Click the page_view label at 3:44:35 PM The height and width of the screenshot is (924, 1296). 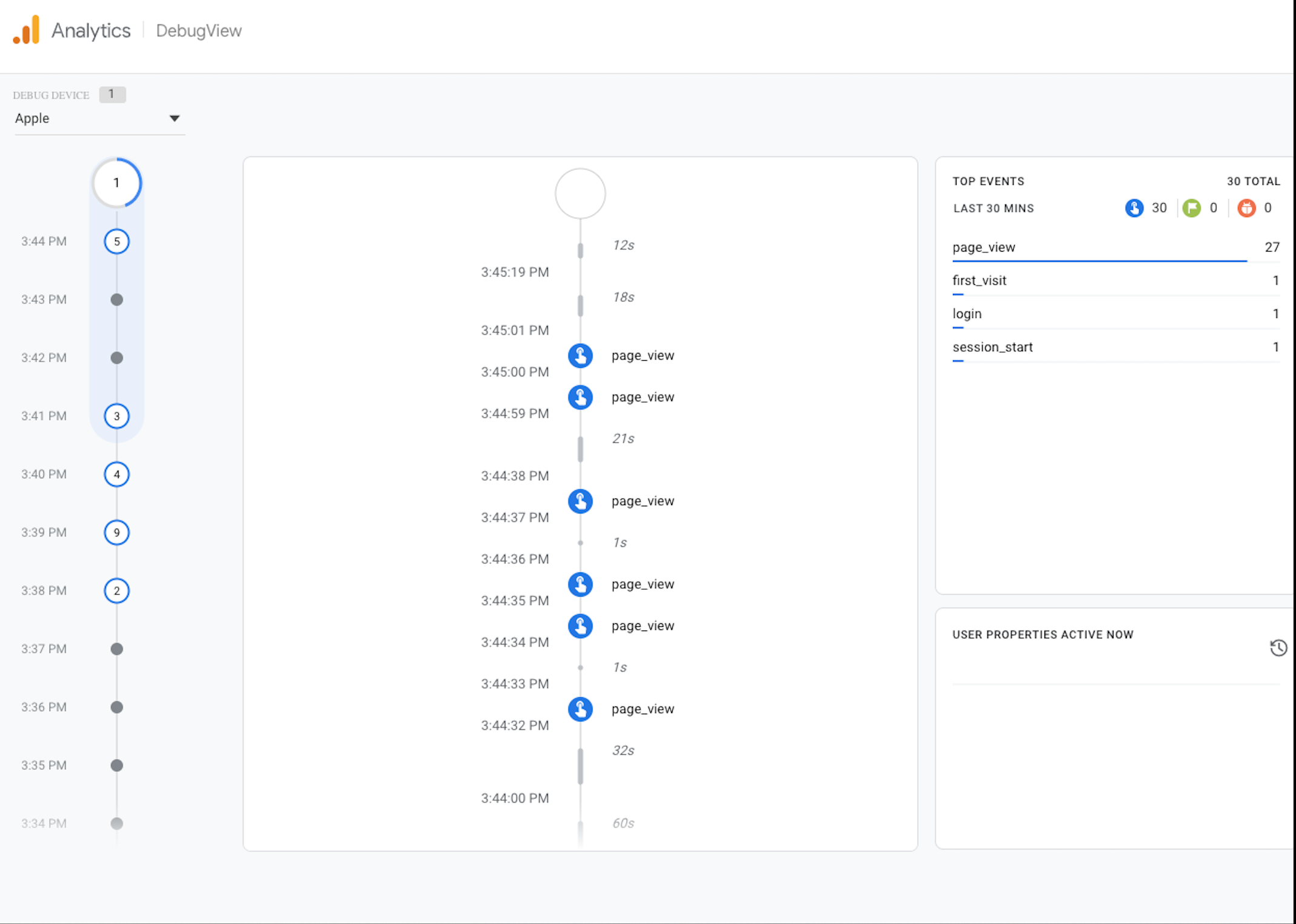click(643, 584)
